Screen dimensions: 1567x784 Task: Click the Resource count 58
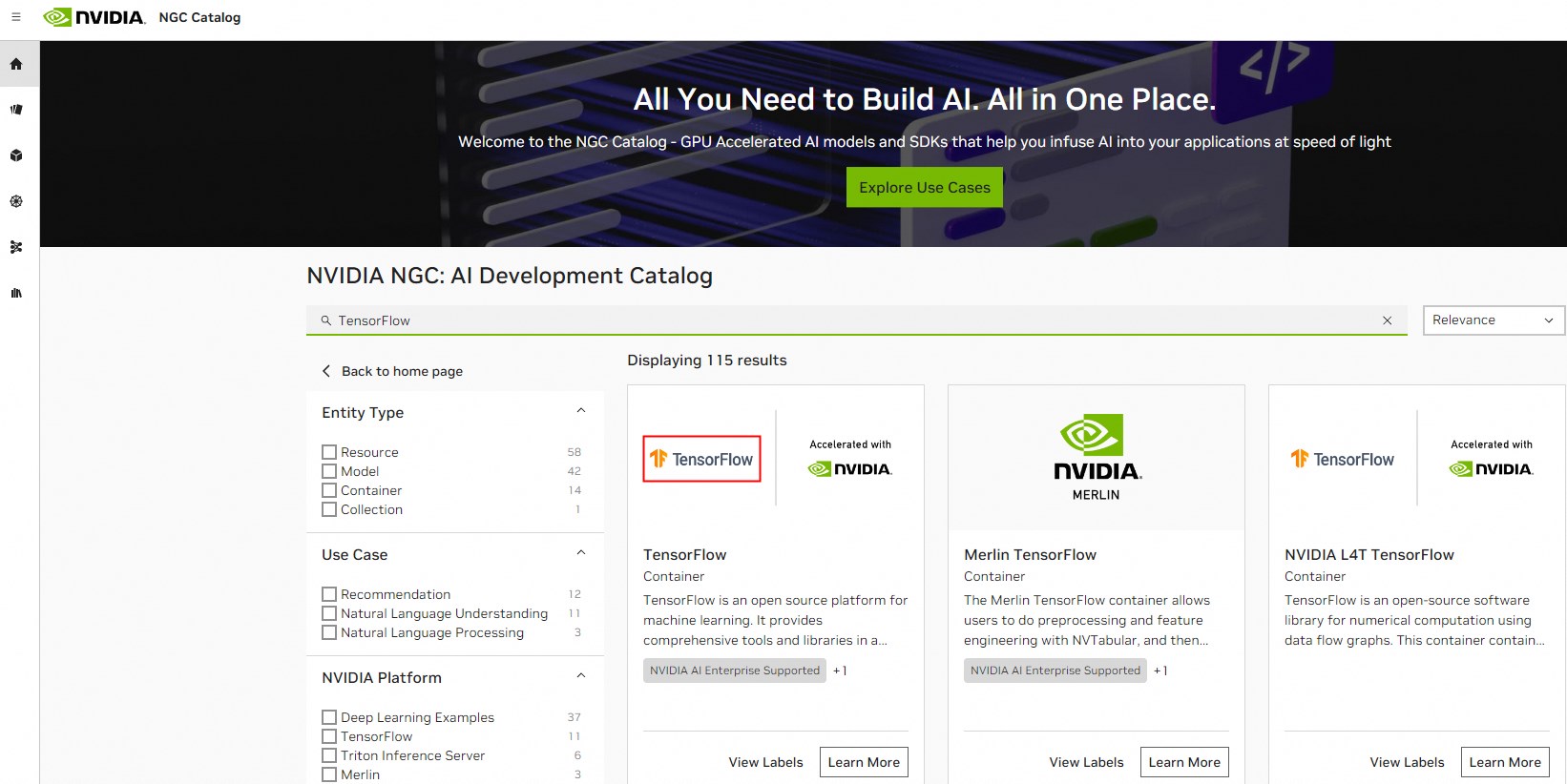click(x=574, y=452)
